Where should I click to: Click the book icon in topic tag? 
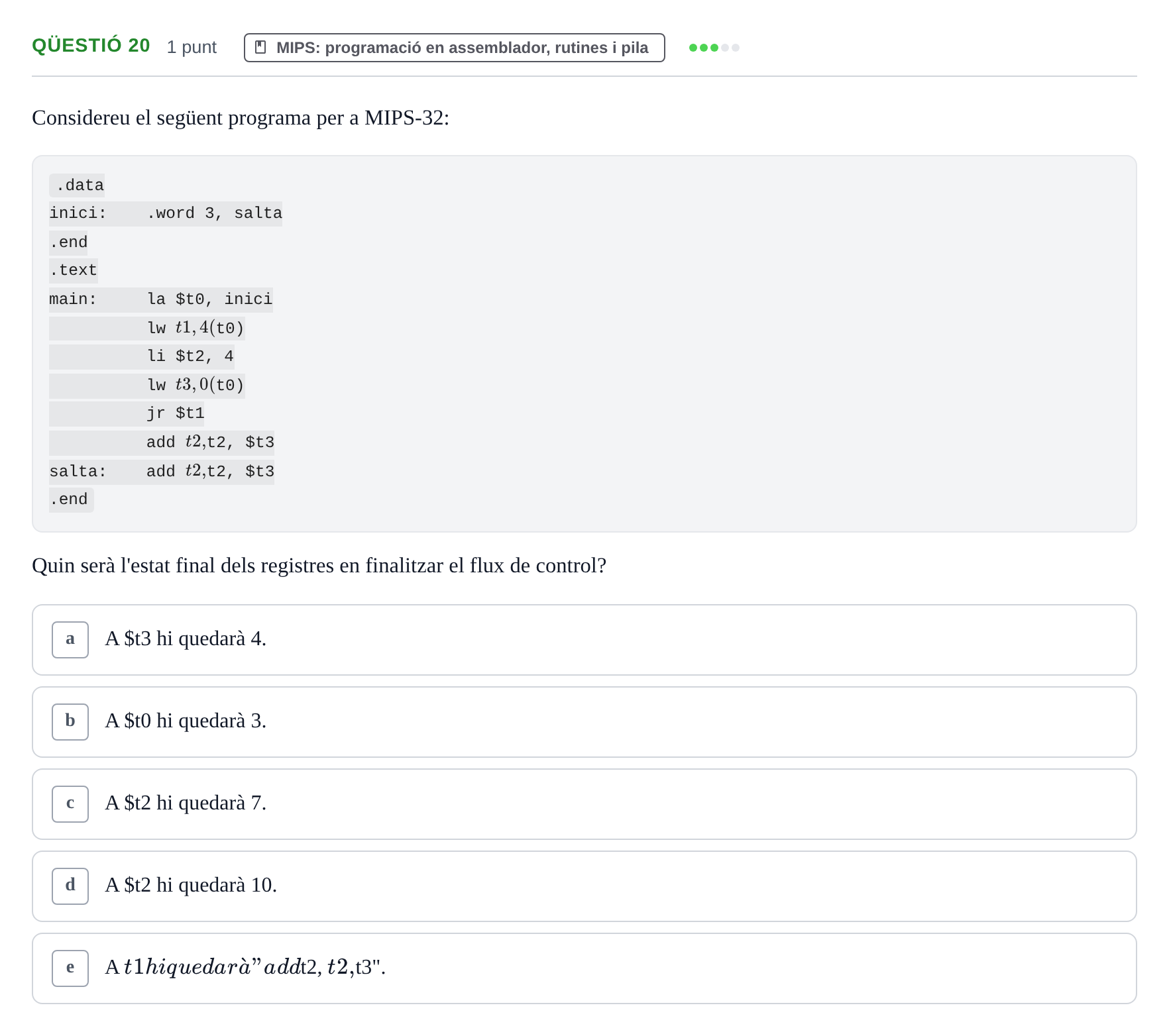(261, 48)
